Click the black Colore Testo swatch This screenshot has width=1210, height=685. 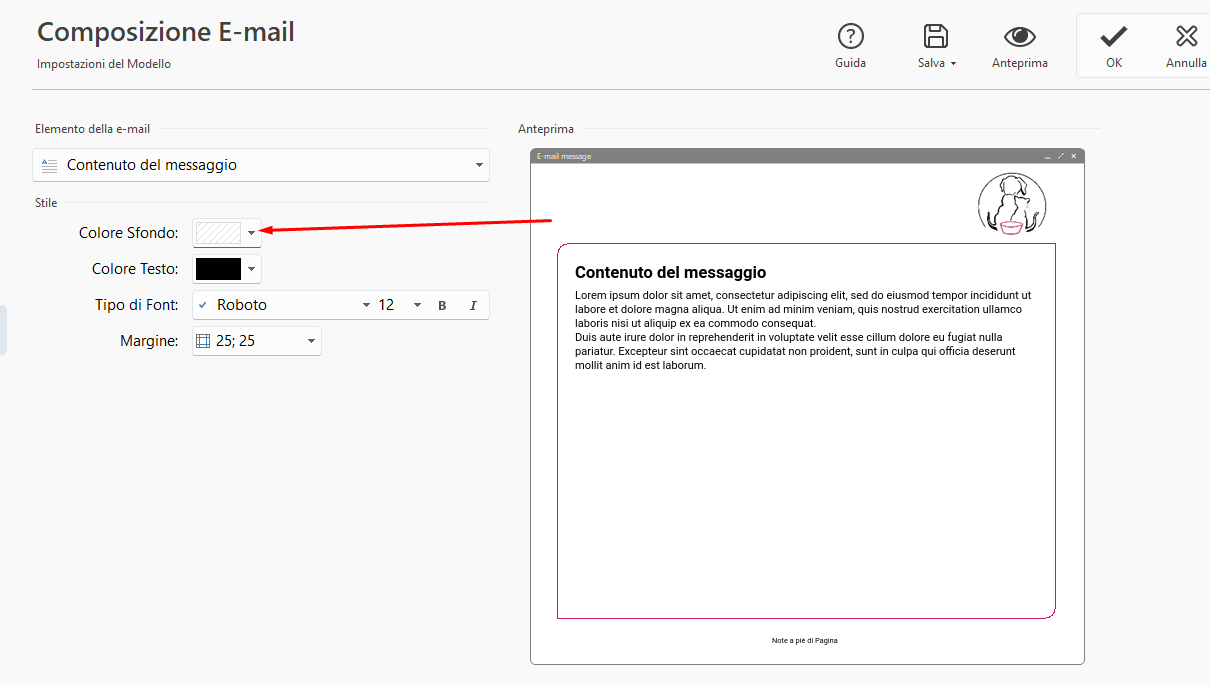click(218, 269)
